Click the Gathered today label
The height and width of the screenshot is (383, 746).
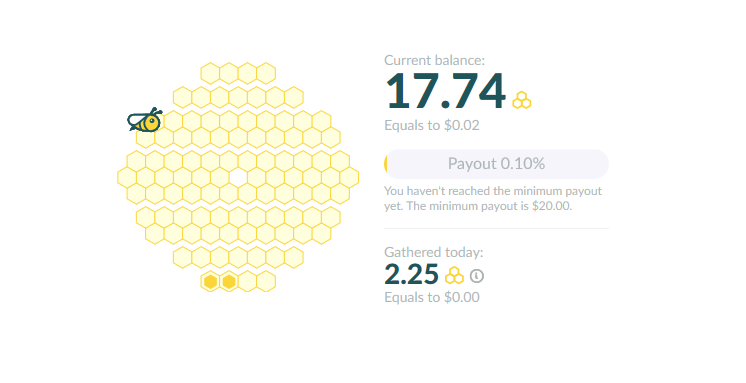pos(433,252)
